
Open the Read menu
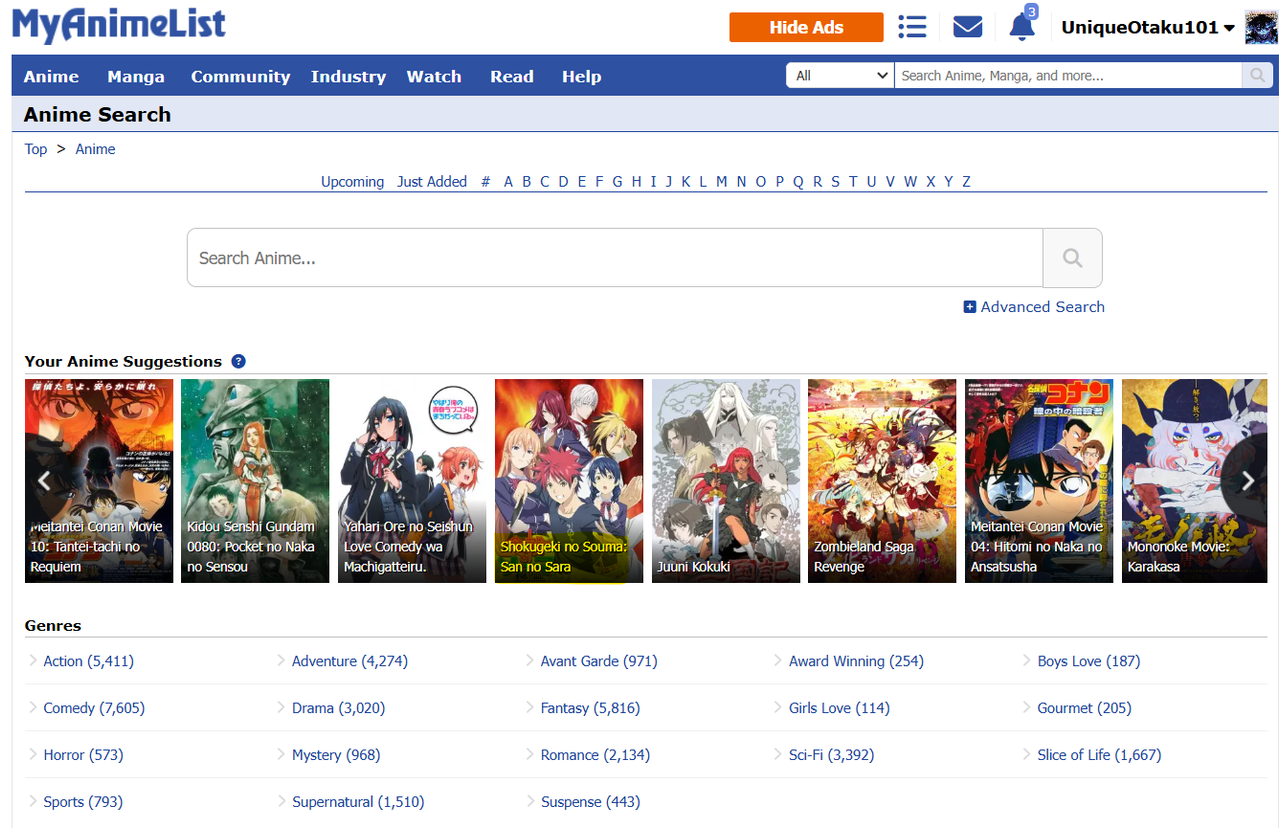pyautogui.click(x=512, y=76)
